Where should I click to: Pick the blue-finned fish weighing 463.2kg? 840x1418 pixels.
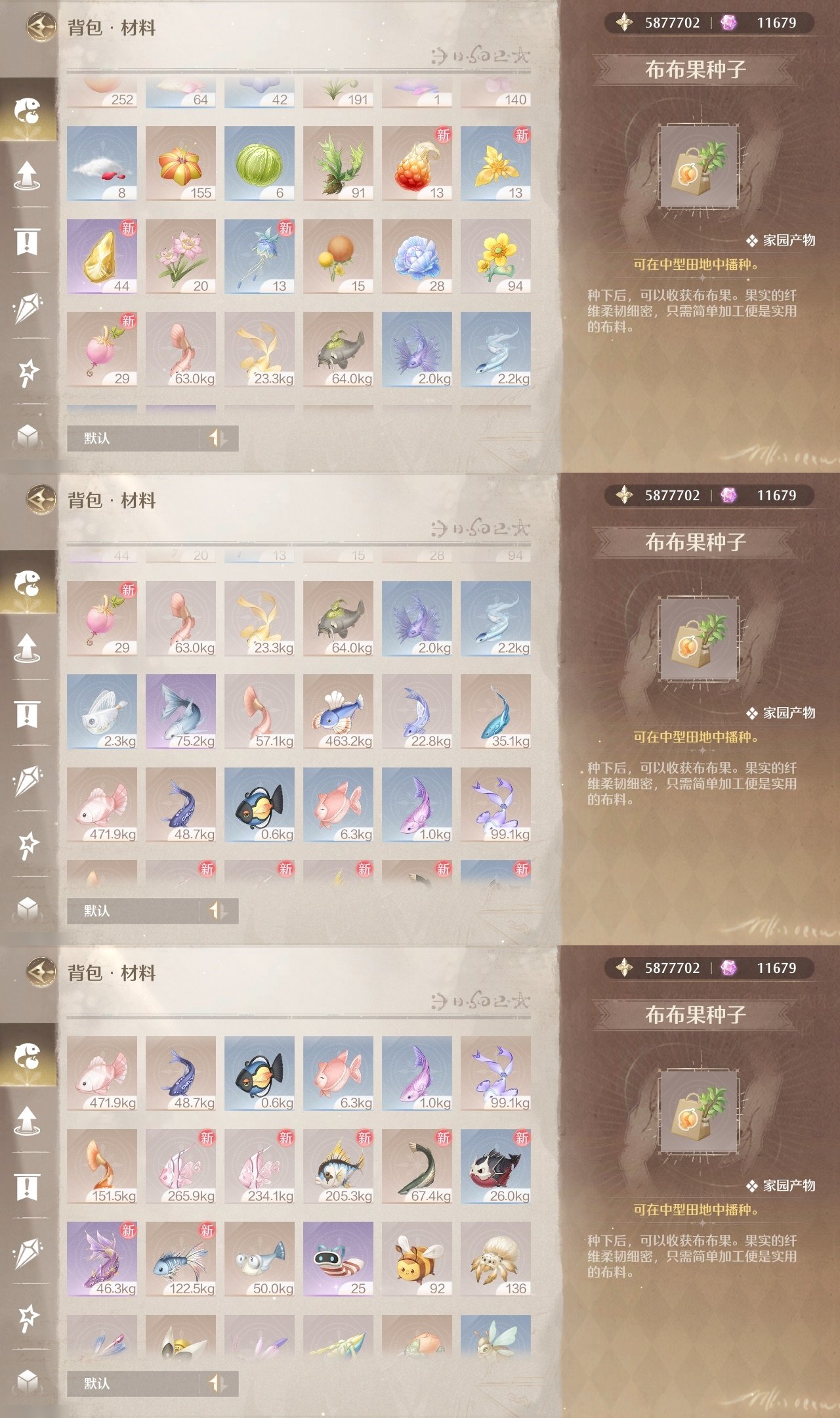(338, 712)
